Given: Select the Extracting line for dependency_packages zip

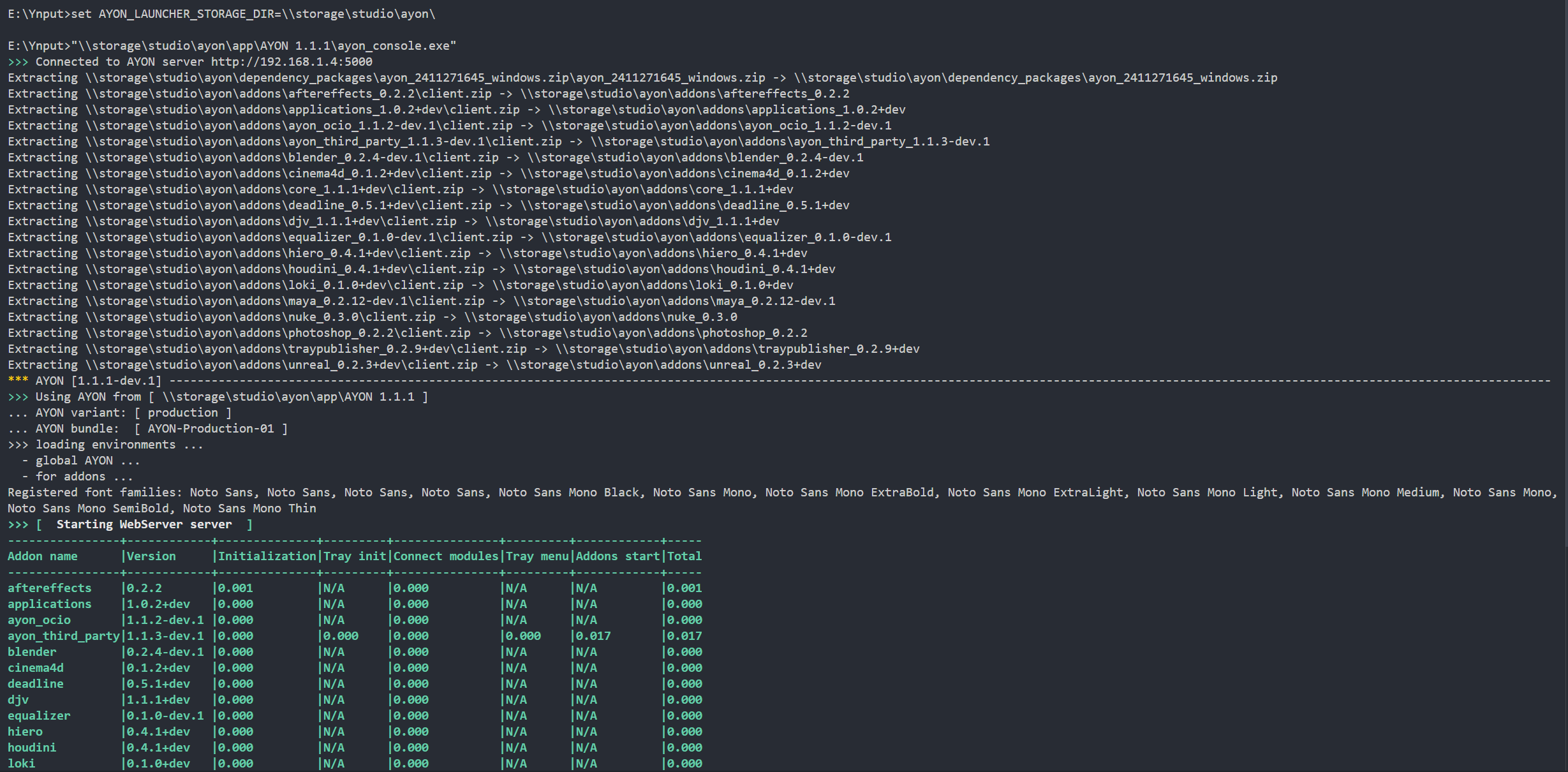Looking at the screenshot, I should [x=642, y=78].
